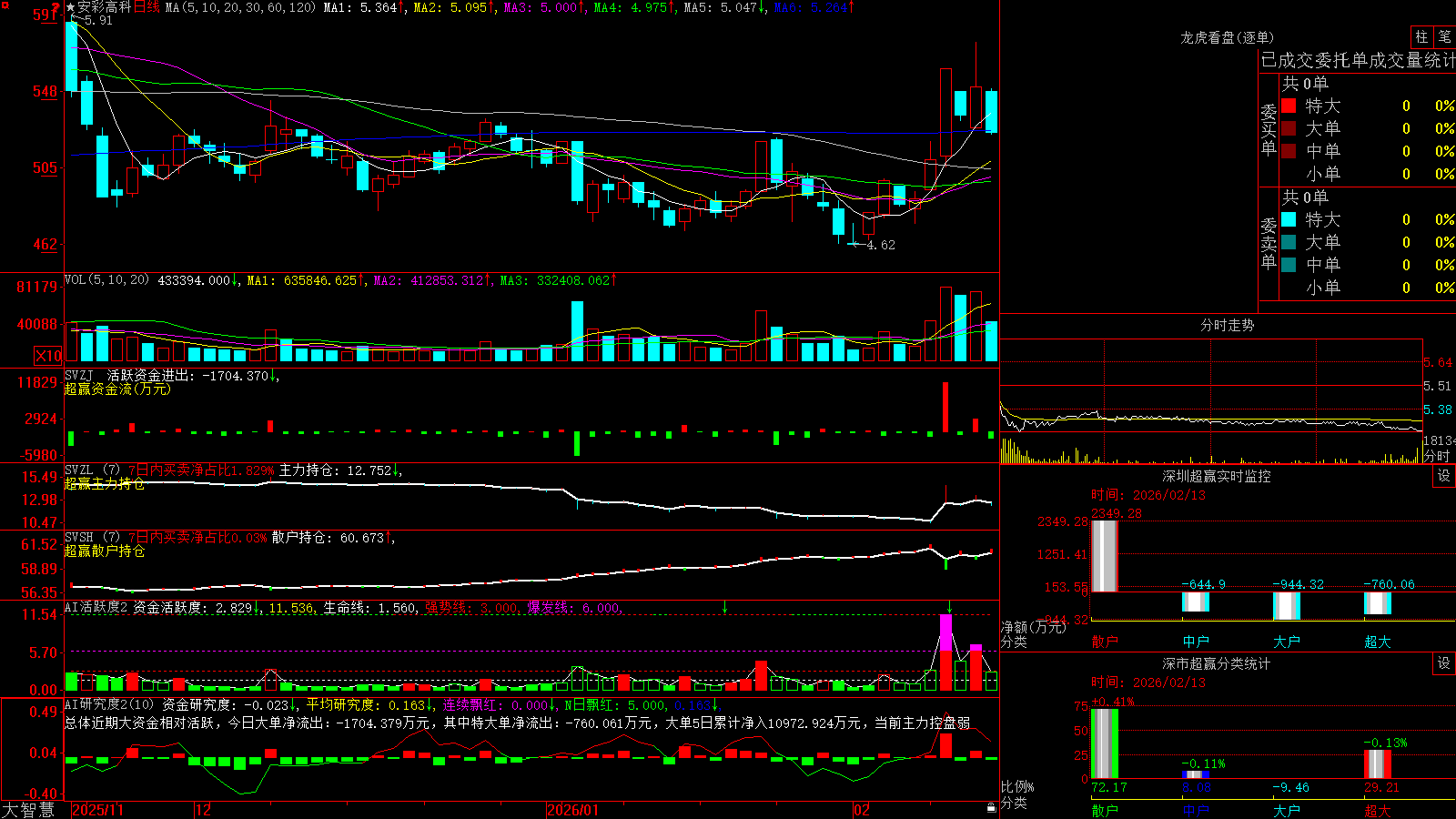Click the 日线 period label
The width and height of the screenshot is (1456, 819).
click(147, 7)
